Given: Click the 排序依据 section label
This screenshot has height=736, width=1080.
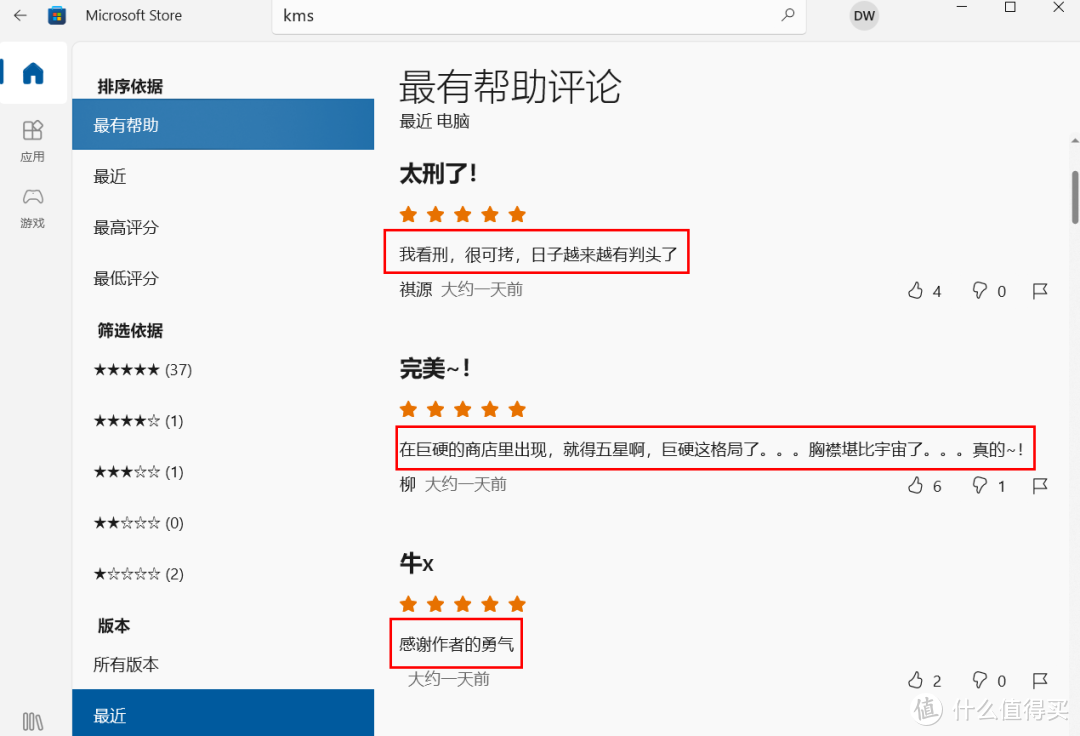Looking at the screenshot, I should coord(130,86).
